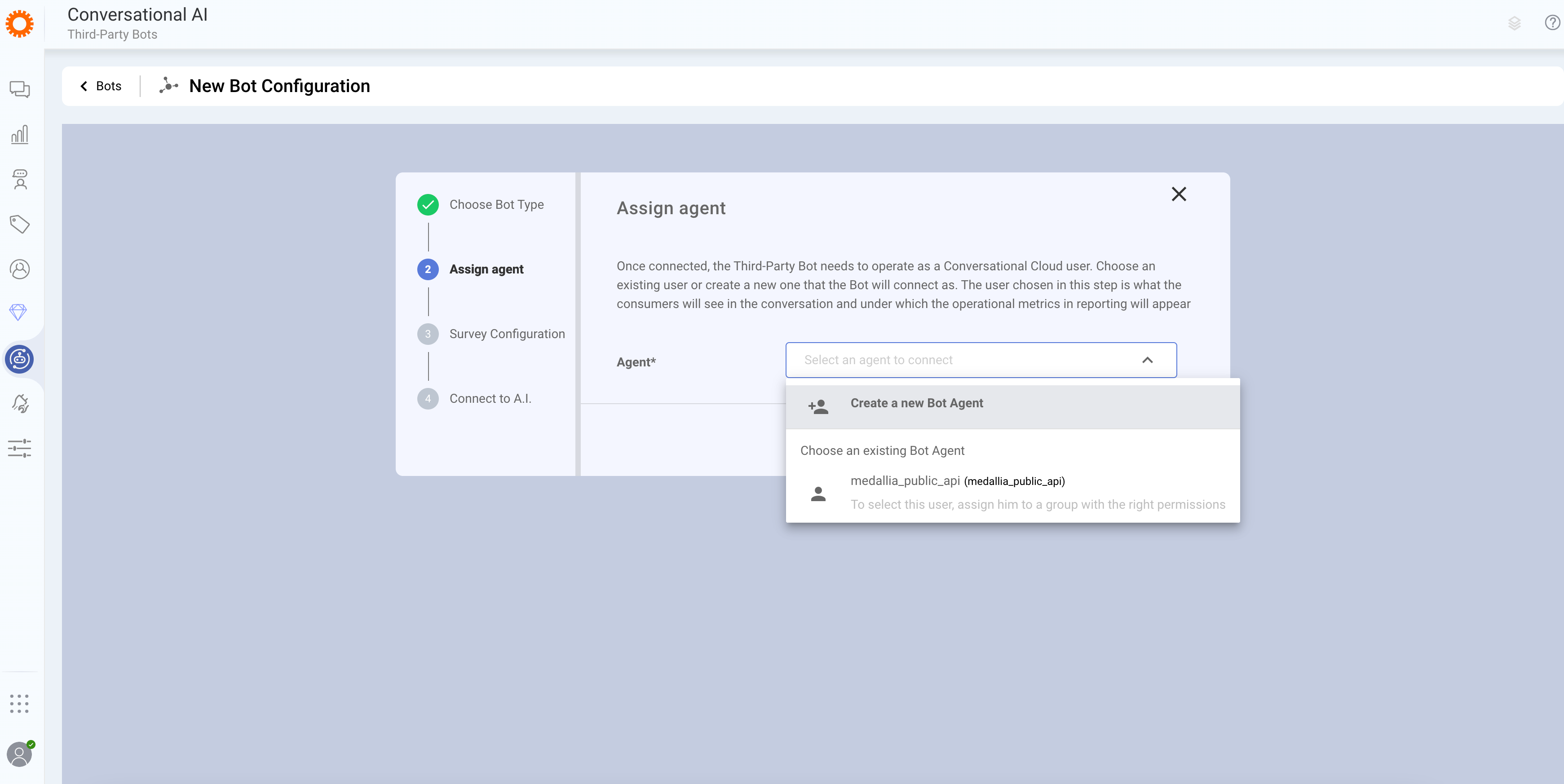Select the medallia_public_api agent
The width and height of the screenshot is (1564, 784).
(1012, 493)
